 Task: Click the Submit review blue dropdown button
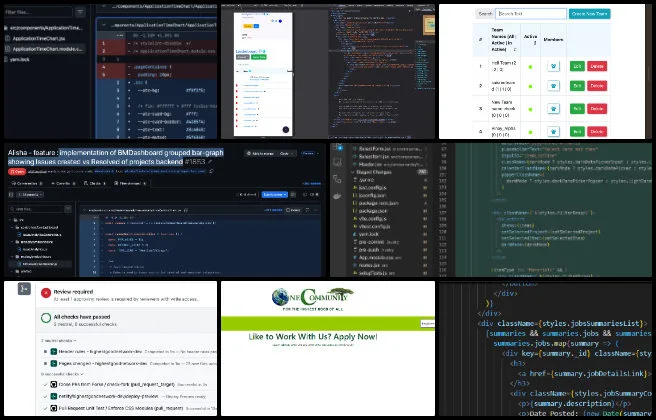coord(274,195)
